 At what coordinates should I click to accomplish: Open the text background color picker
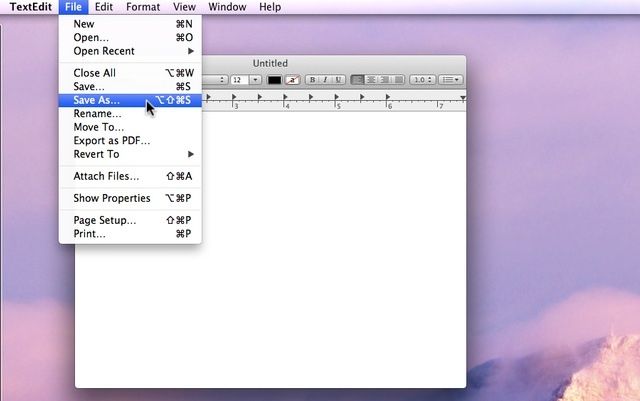point(292,79)
